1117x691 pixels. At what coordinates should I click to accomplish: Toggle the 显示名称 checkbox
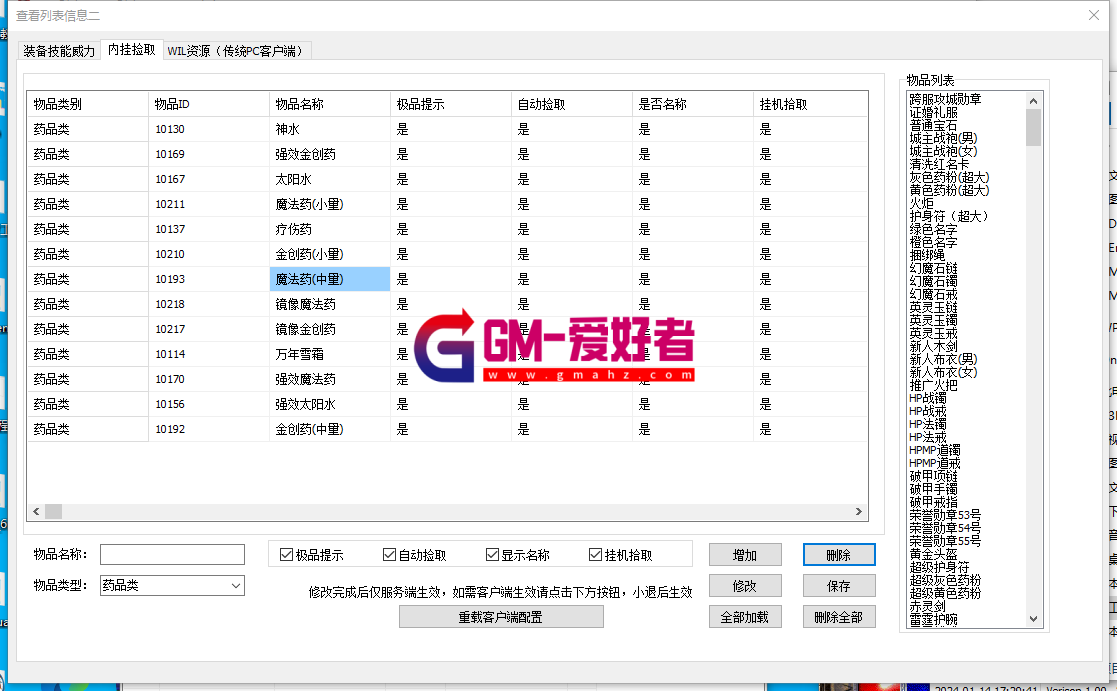[492, 555]
